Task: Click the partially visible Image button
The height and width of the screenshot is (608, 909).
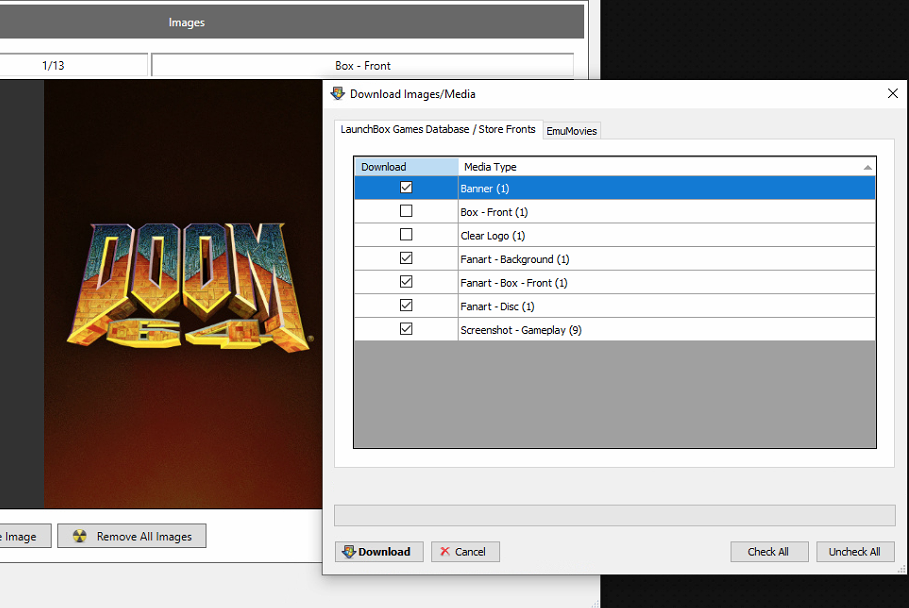Action: pos(26,536)
